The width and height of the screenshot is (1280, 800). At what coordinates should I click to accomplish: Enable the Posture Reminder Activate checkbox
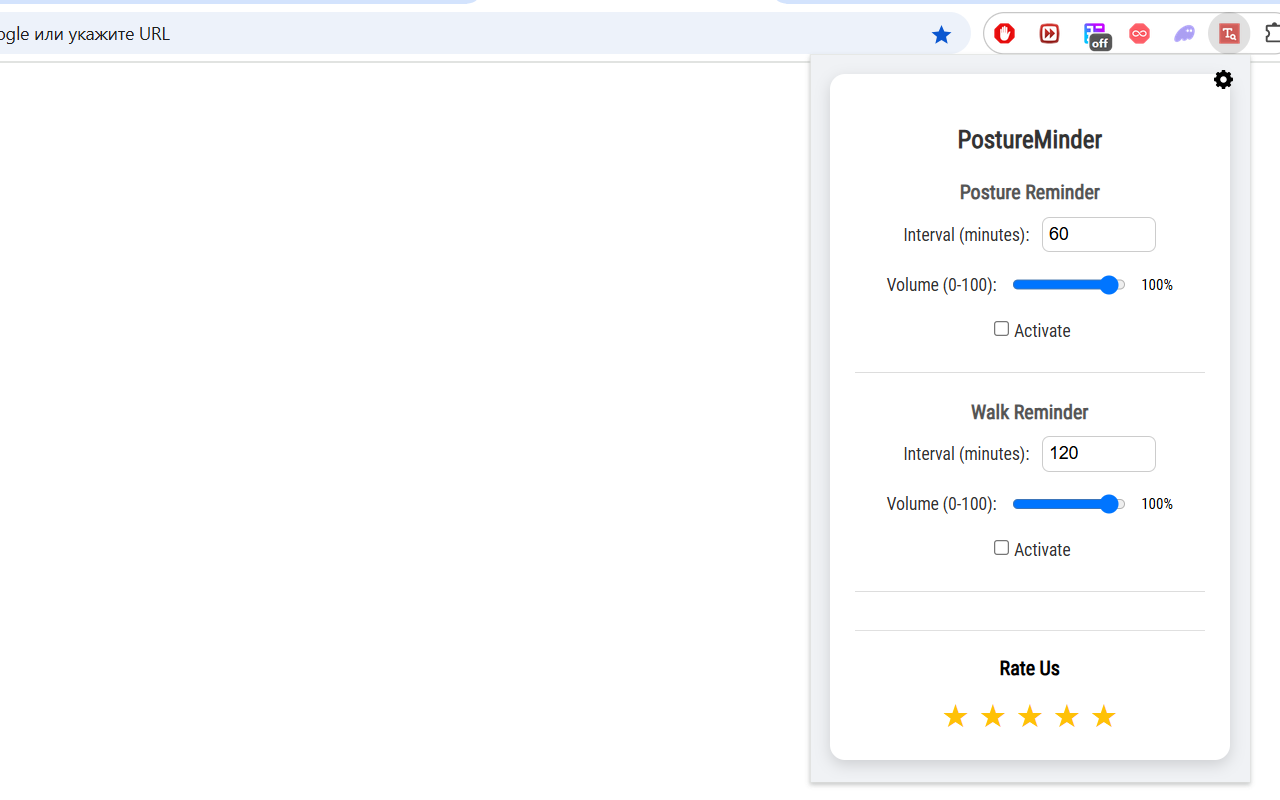[1001, 329]
